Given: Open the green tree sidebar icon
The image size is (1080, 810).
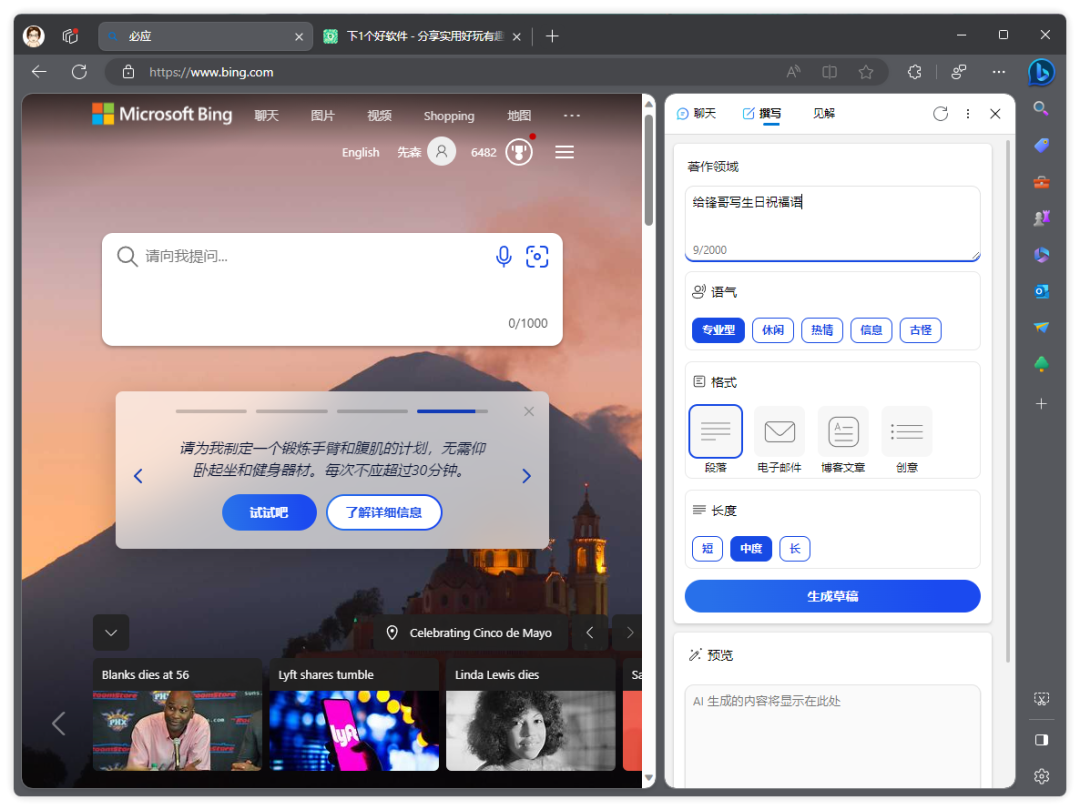Looking at the screenshot, I should coord(1041,364).
